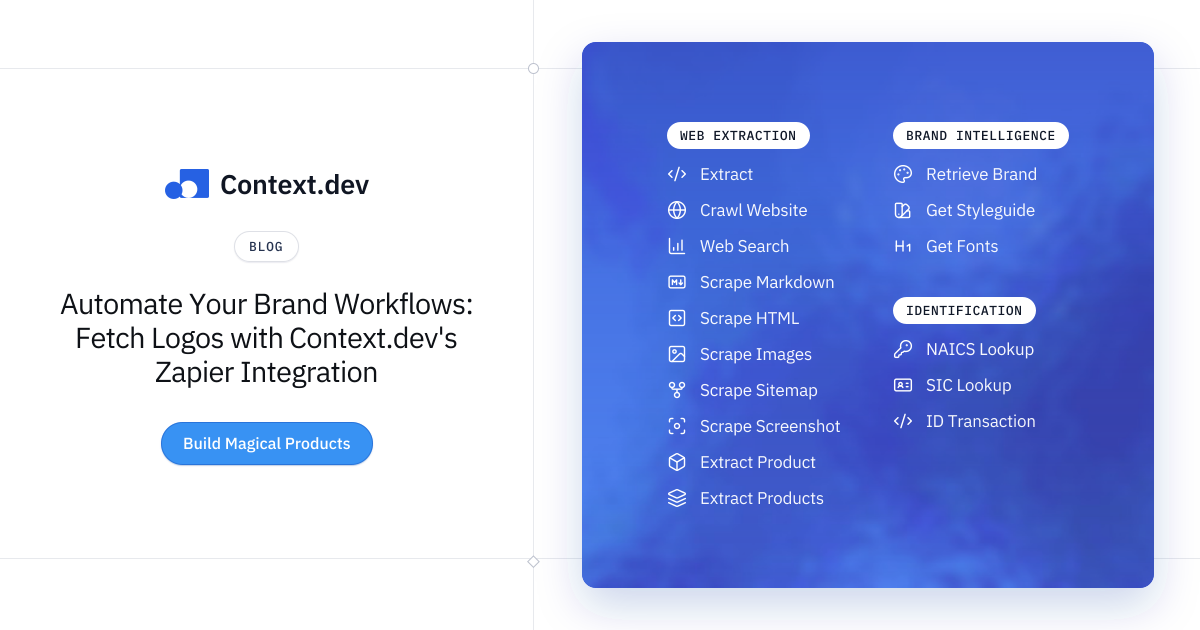The image size is (1200, 630).
Task: Open the Crawl Website item
Action: tap(753, 210)
